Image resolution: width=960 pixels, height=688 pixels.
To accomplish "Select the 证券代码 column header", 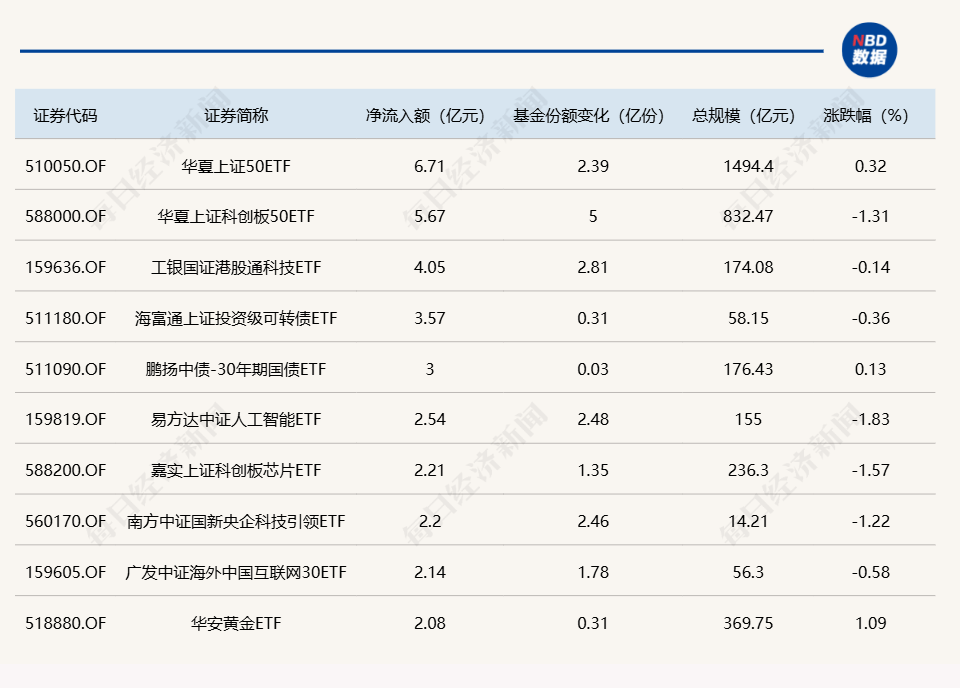I will [66, 115].
